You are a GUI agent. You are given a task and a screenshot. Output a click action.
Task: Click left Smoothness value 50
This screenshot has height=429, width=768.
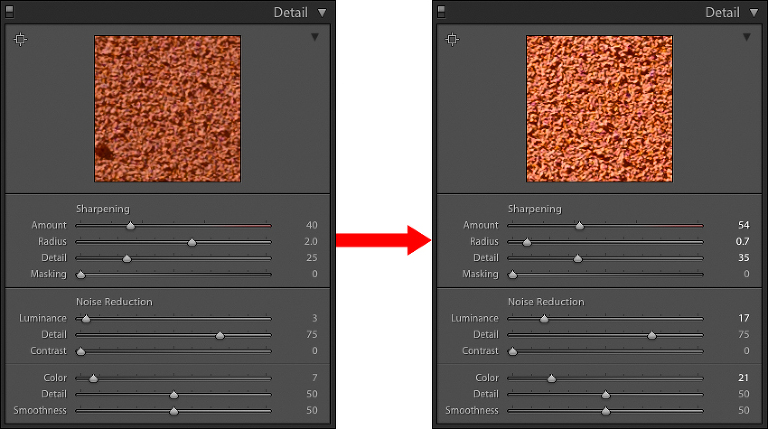pos(312,410)
